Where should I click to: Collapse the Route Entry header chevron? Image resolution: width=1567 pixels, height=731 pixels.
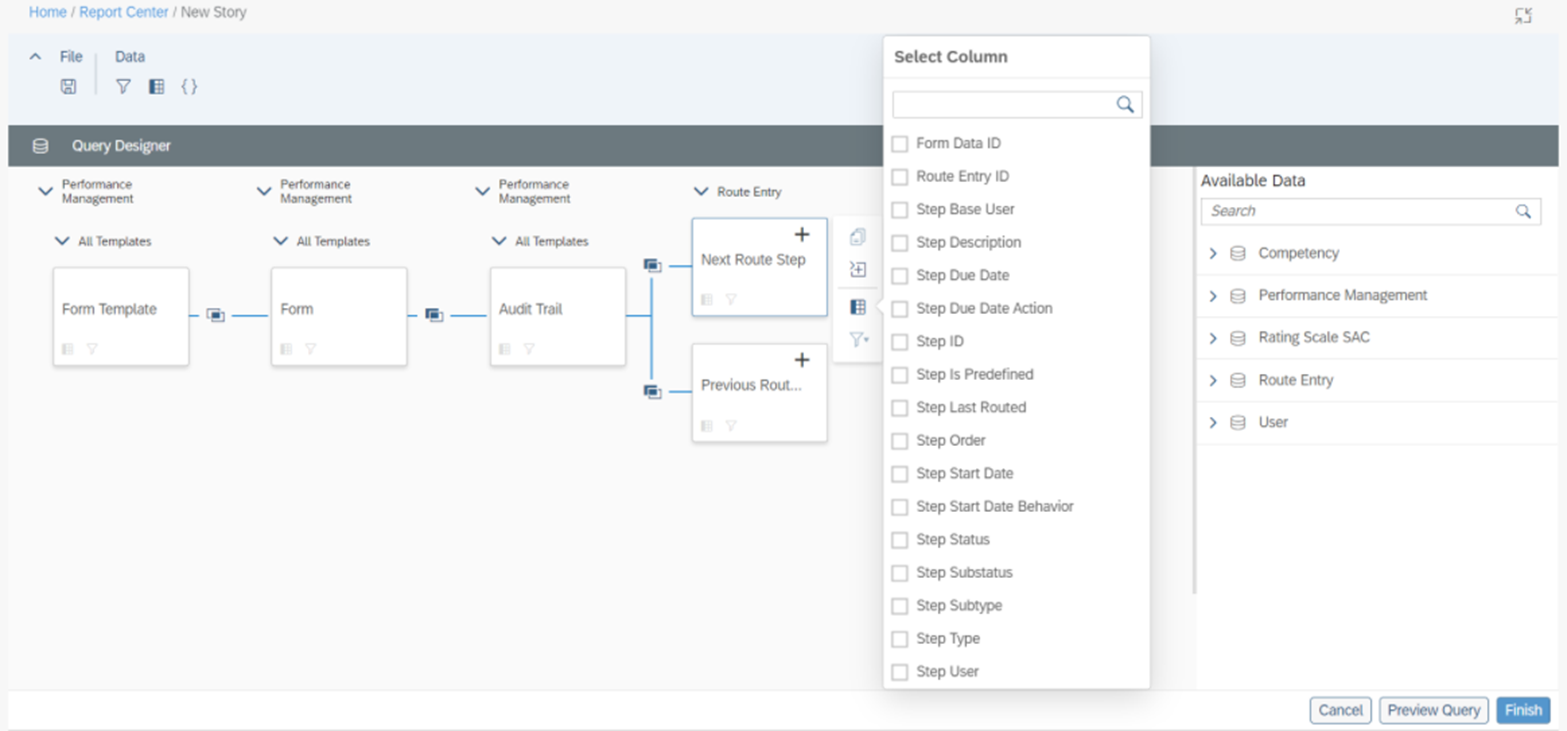click(701, 191)
